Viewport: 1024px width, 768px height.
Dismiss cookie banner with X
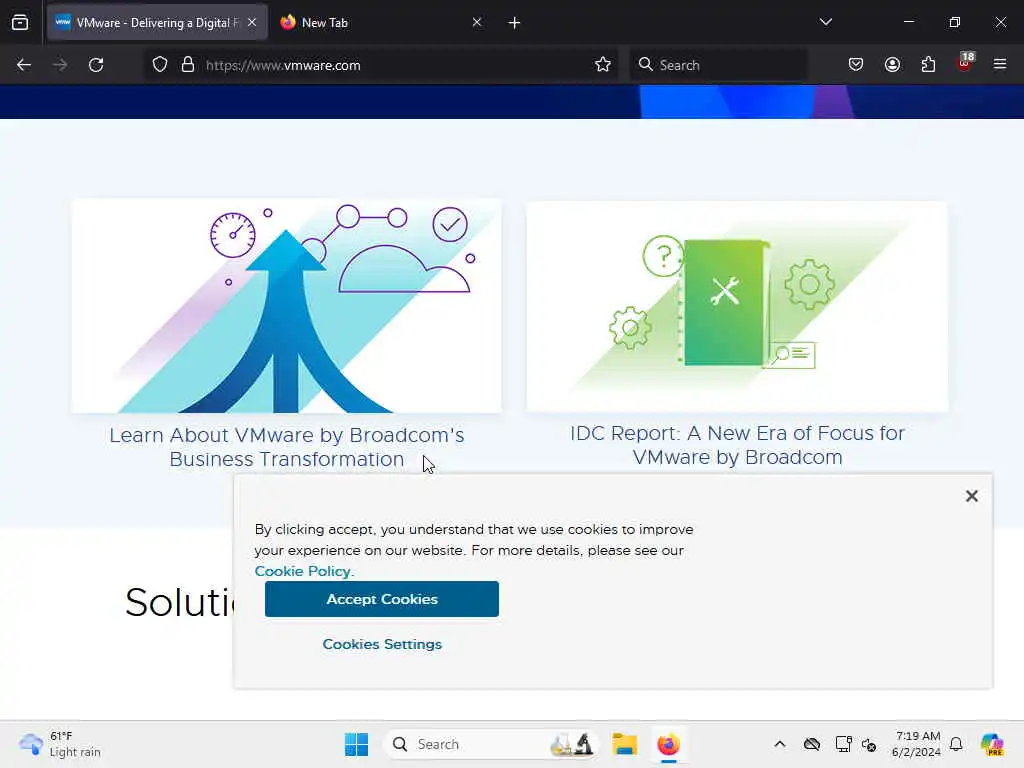[972, 496]
